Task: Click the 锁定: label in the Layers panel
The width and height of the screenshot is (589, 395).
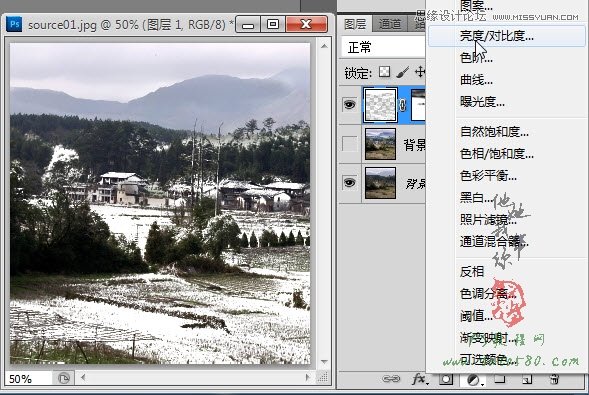Action: tap(358, 72)
